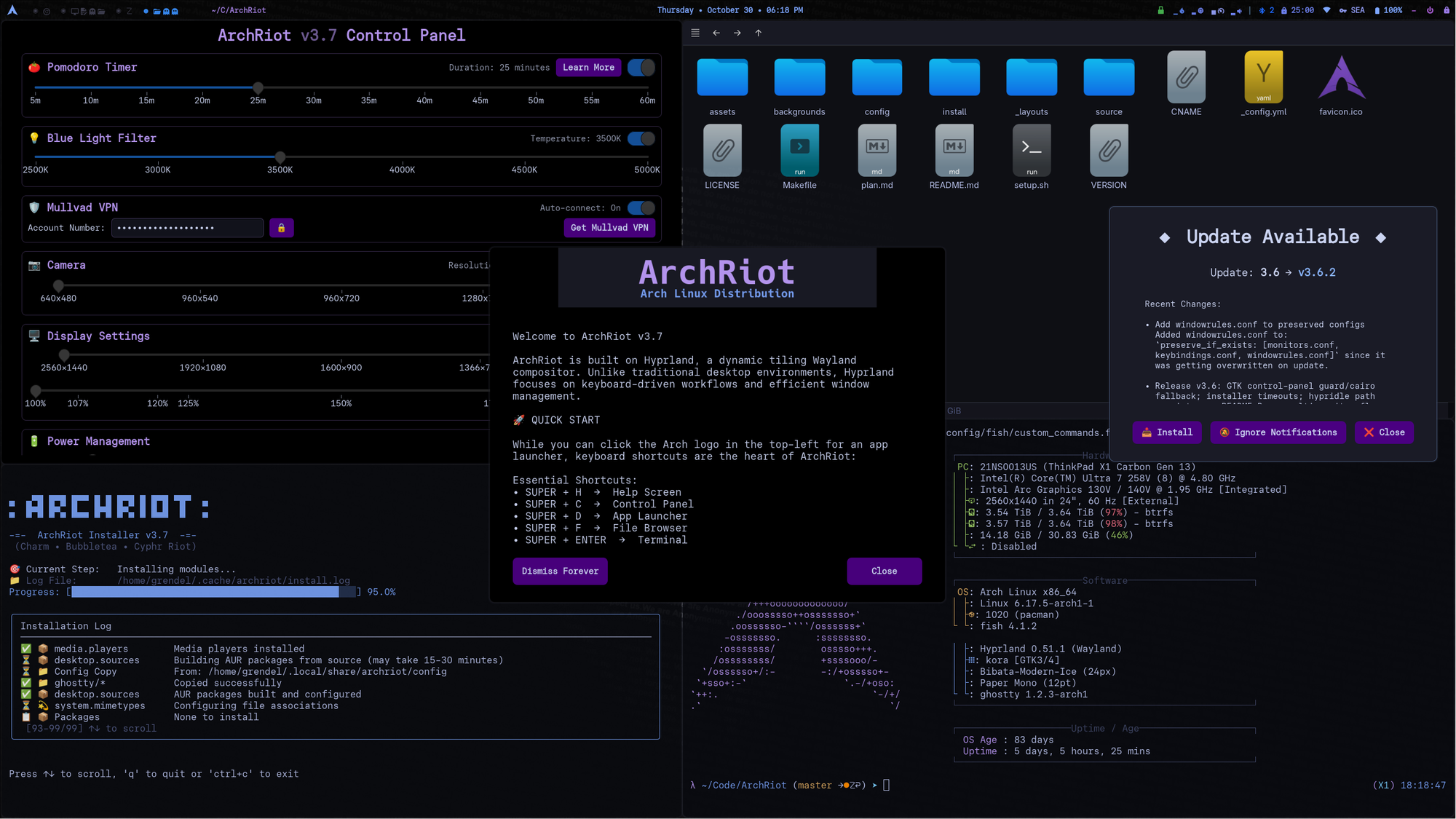1456x819 pixels.
Task: Click the Wi-Fi icon in the top bar
Action: coord(1326,10)
